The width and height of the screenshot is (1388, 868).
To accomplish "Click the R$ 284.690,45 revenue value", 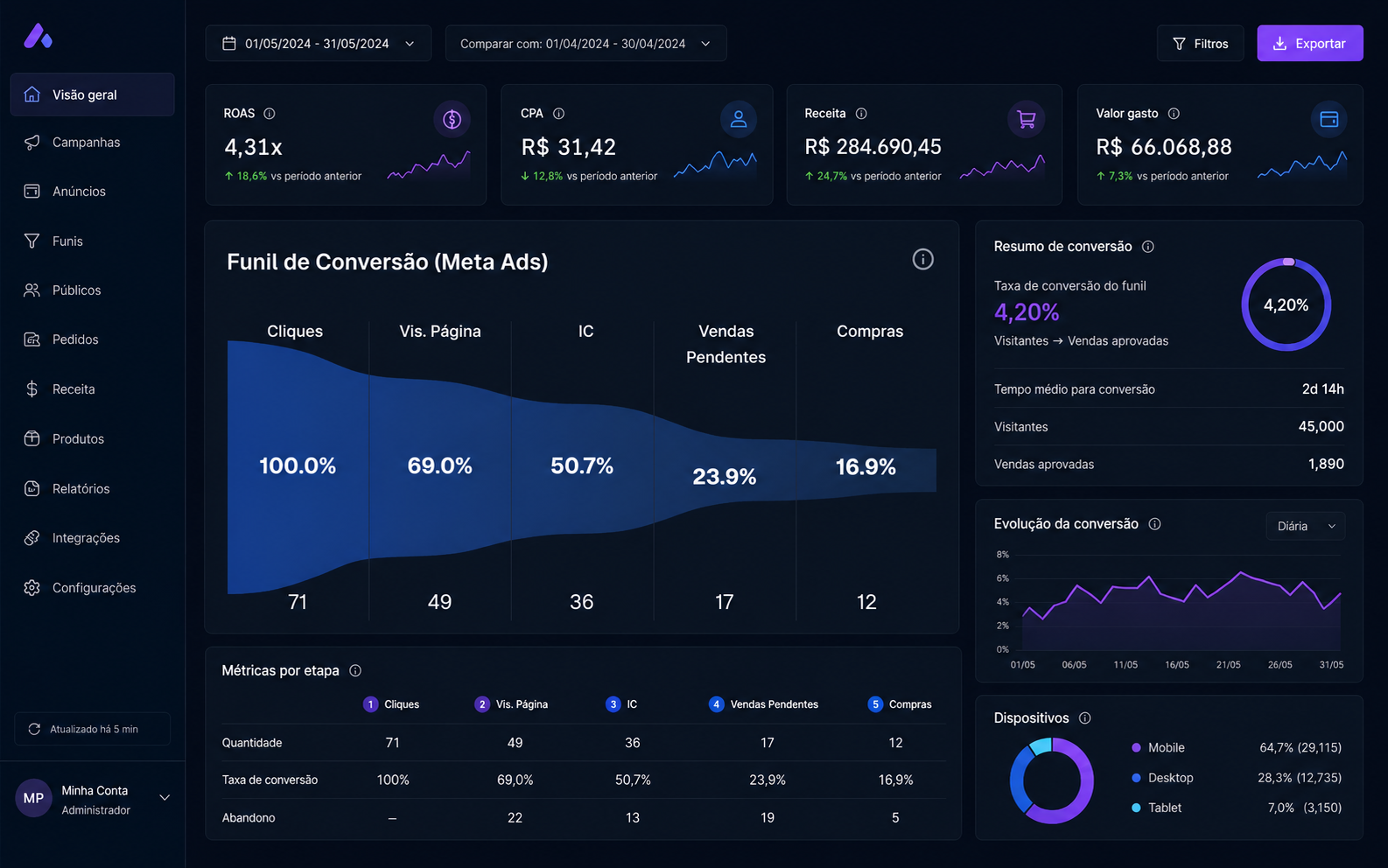I will (x=873, y=147).
